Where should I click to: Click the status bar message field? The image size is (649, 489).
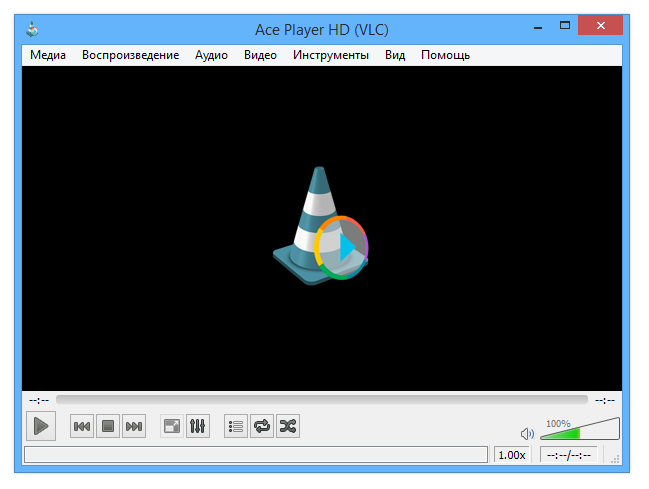(x=256, y=455)
